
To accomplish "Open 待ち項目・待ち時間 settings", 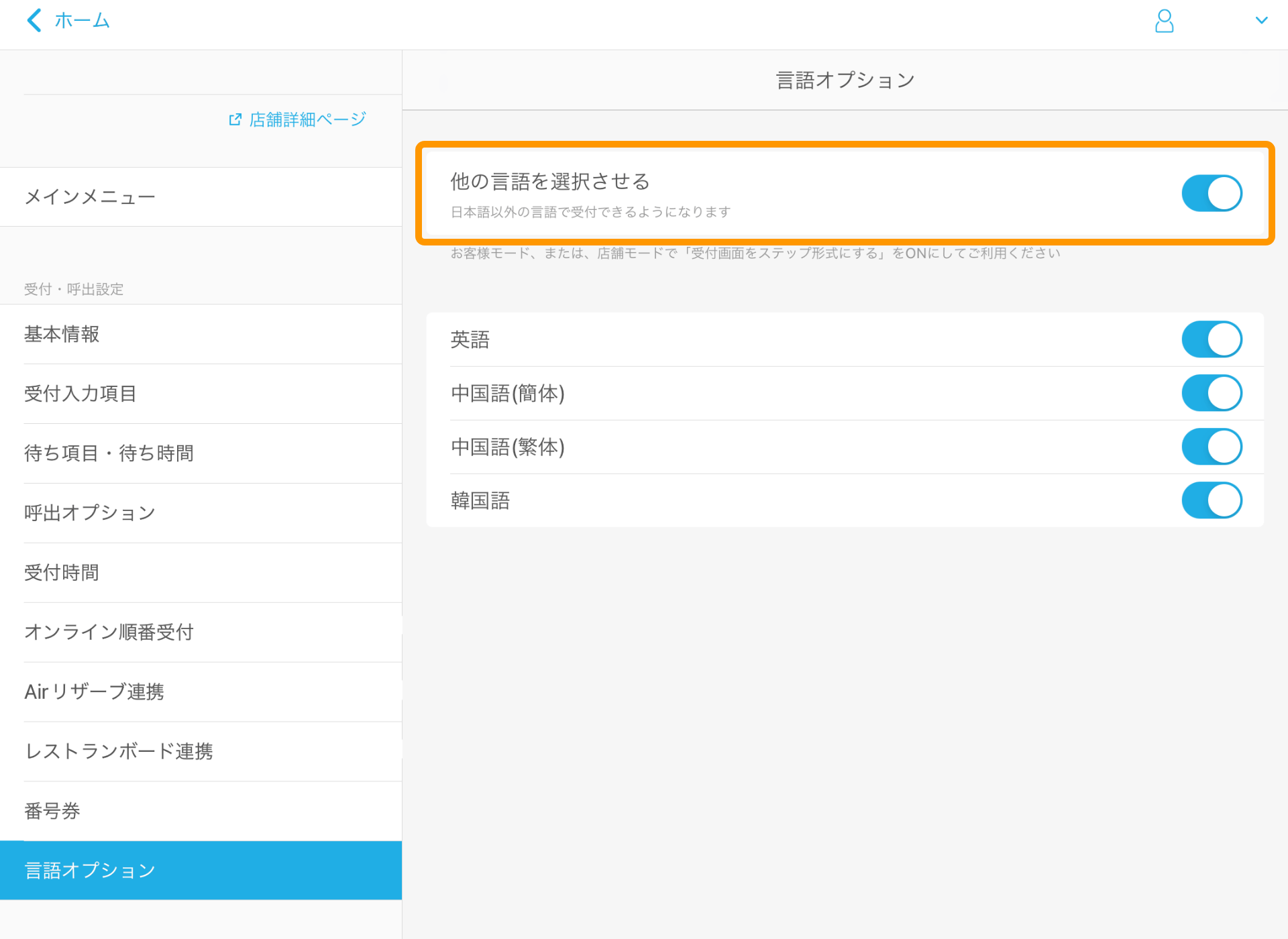I will (109, 453).
